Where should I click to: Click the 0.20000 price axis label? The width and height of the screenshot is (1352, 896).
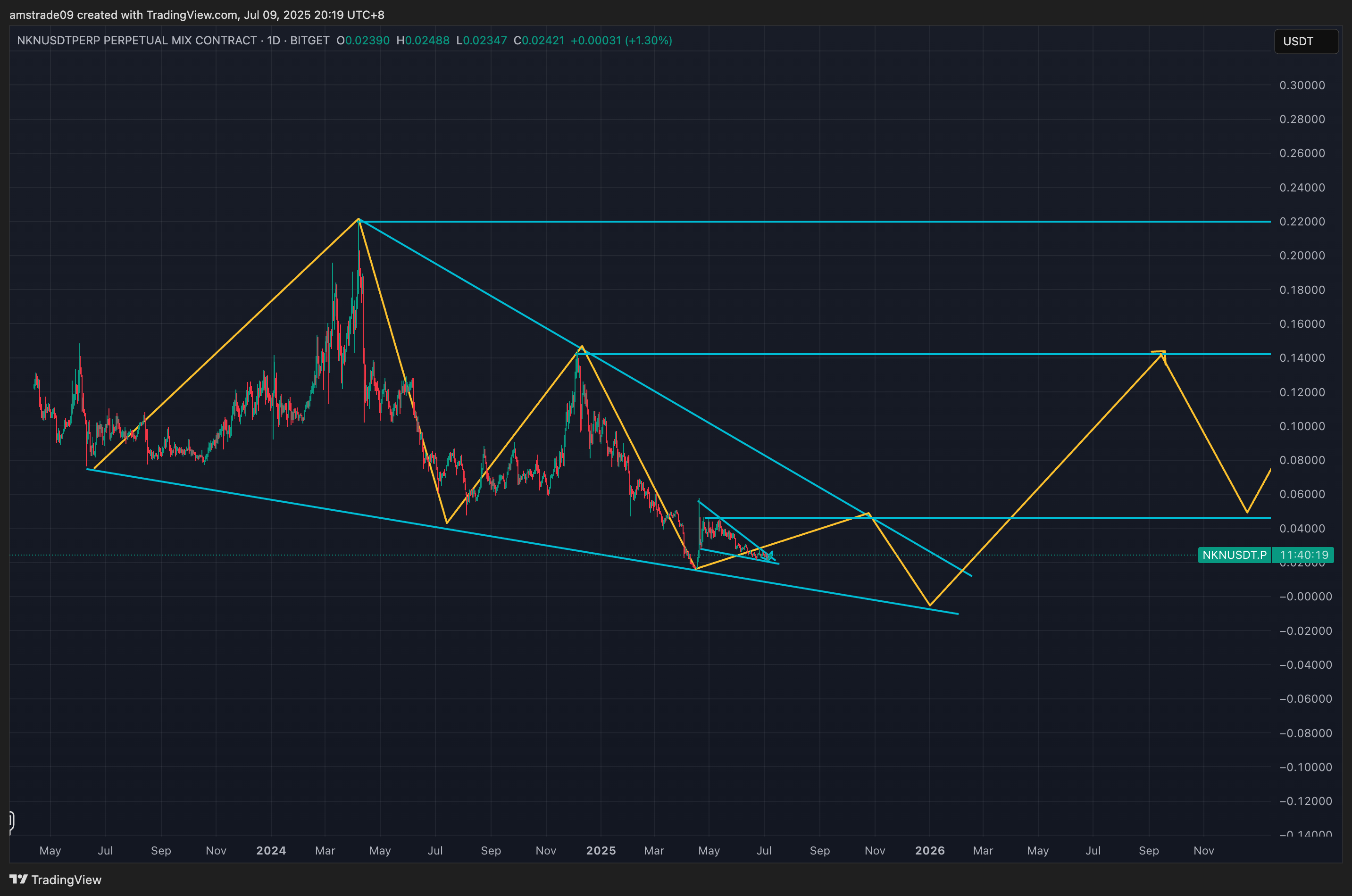1302,256
